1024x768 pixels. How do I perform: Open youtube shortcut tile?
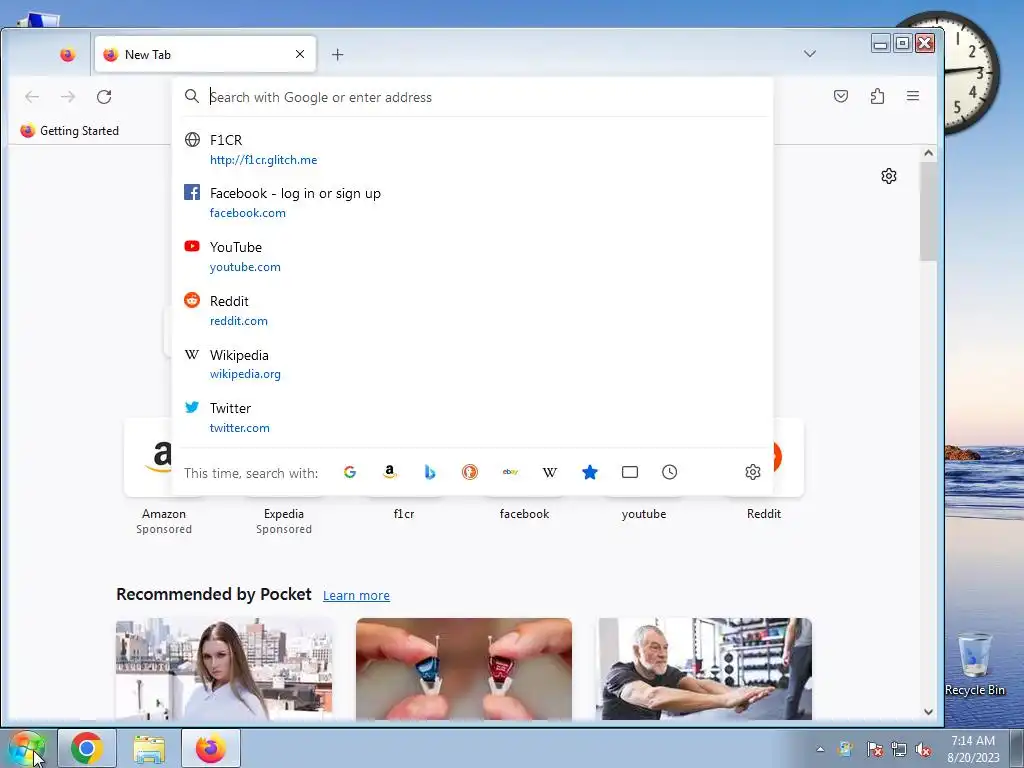pyautogui.click(x=644, y=514)
